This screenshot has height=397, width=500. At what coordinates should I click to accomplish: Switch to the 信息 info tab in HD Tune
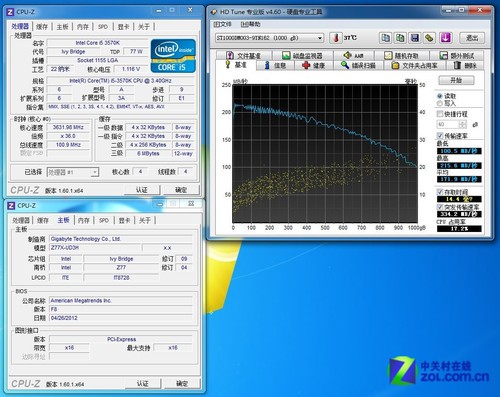(x=275, y=65)
